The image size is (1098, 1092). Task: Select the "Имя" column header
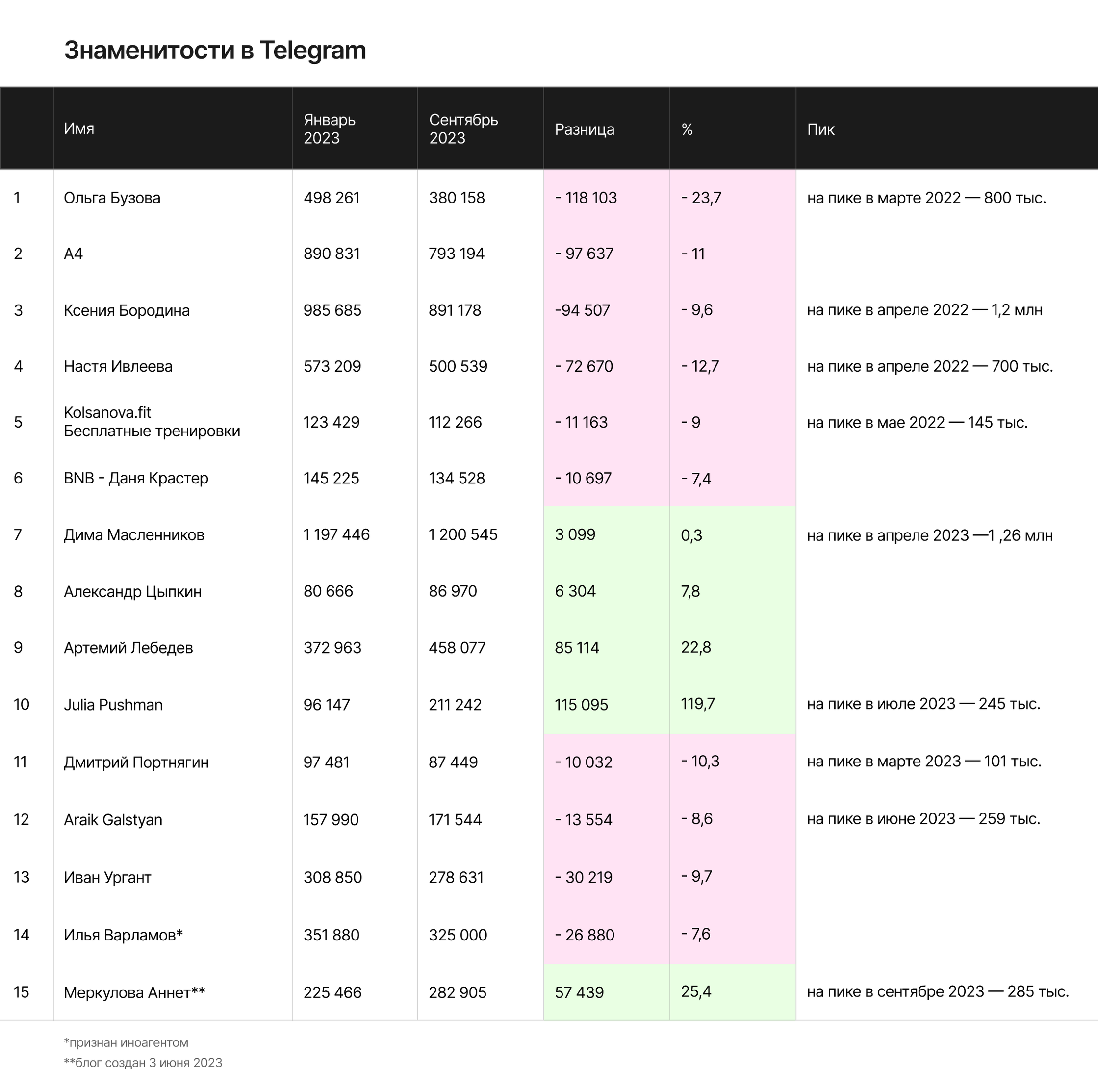pos(79,128)
